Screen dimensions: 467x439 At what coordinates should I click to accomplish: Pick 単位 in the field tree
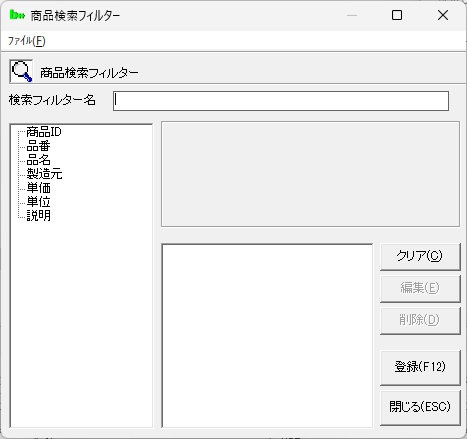[x=38, y=202]
